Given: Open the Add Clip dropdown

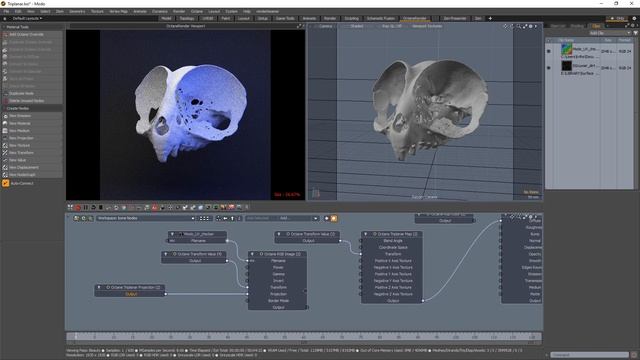Looking at the screenshot, I should tap(610, 33).
